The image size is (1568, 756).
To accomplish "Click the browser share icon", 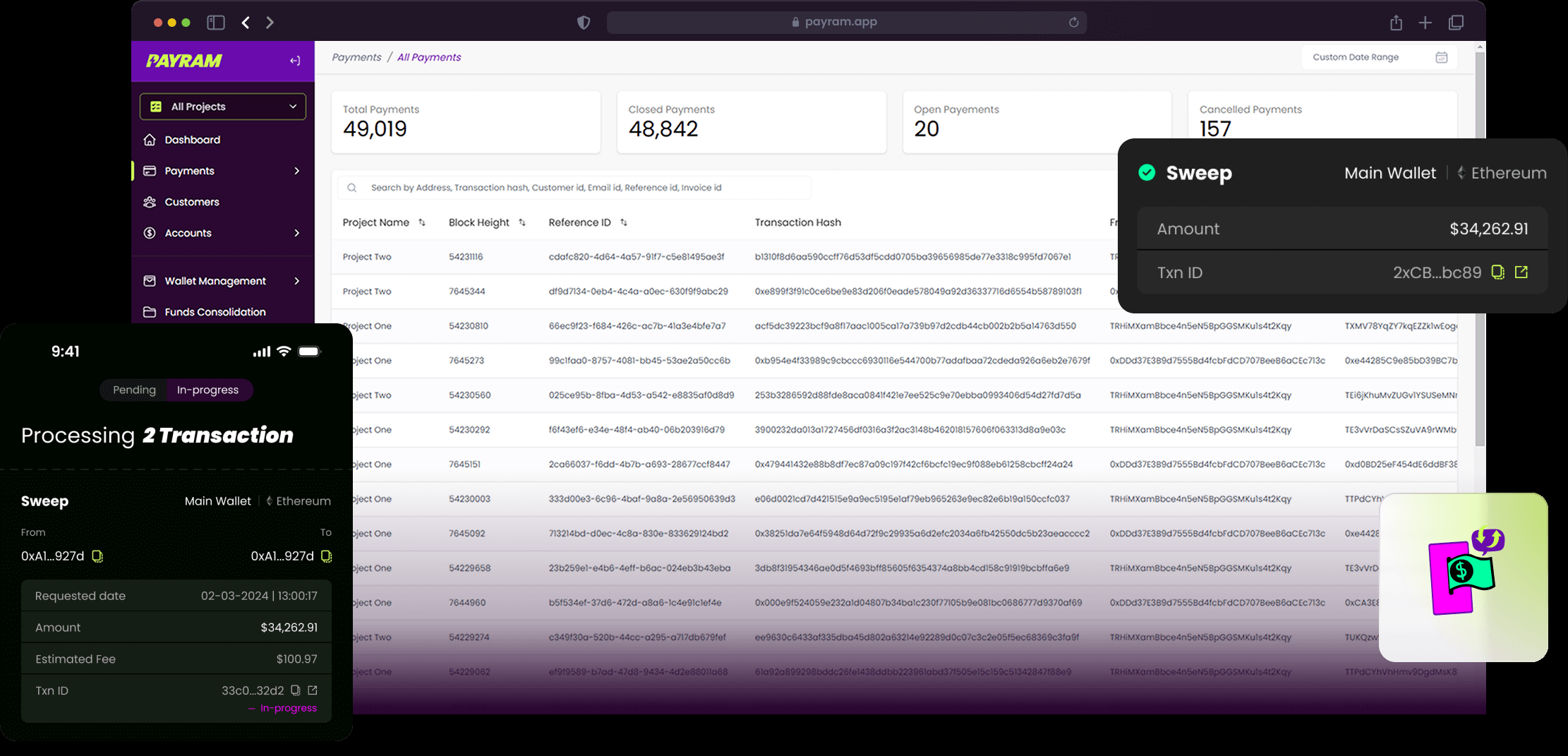I will [1396, 23].
